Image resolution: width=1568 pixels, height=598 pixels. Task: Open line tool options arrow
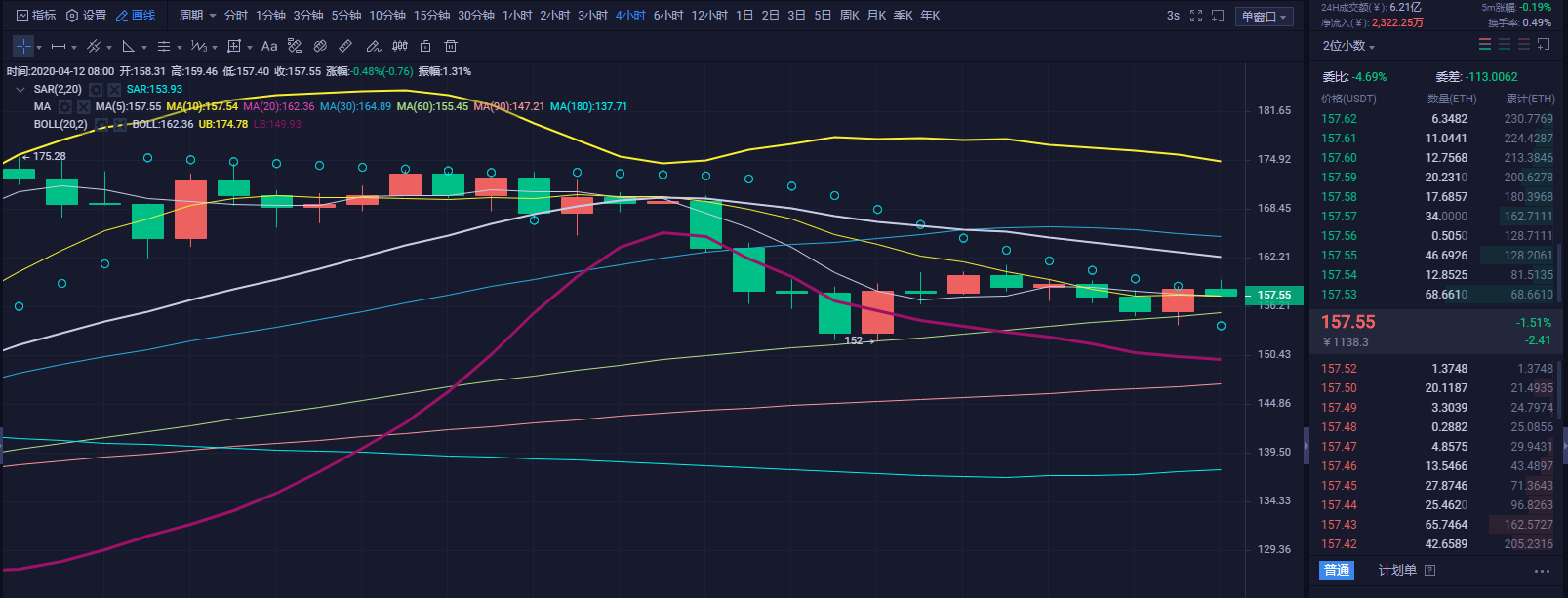pyautogui.click(x=74, y=47)
